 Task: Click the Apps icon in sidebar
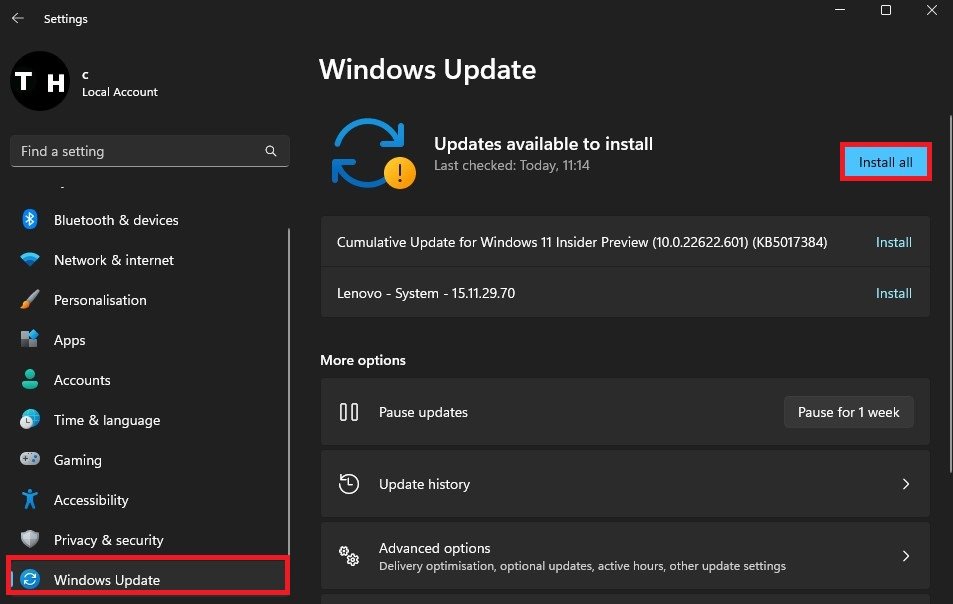tap(30, 340)
